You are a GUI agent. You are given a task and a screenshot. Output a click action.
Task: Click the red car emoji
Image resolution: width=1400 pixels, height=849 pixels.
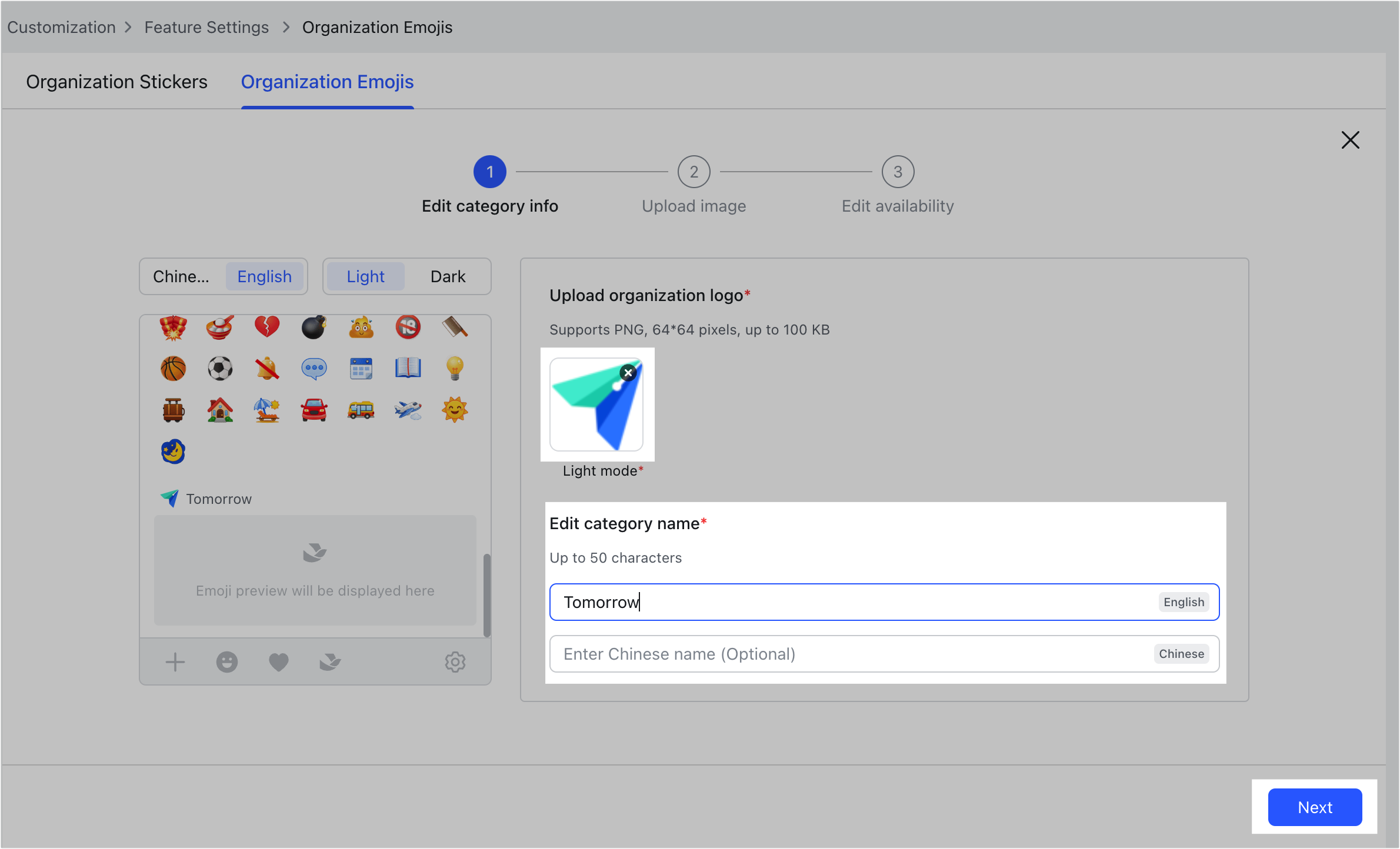click(314, 410)
